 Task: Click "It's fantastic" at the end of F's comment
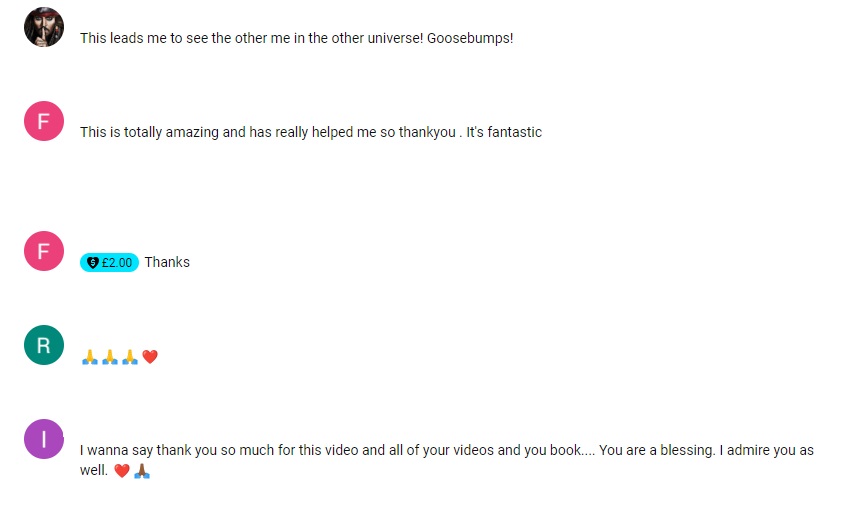click(x=504, y=132)
